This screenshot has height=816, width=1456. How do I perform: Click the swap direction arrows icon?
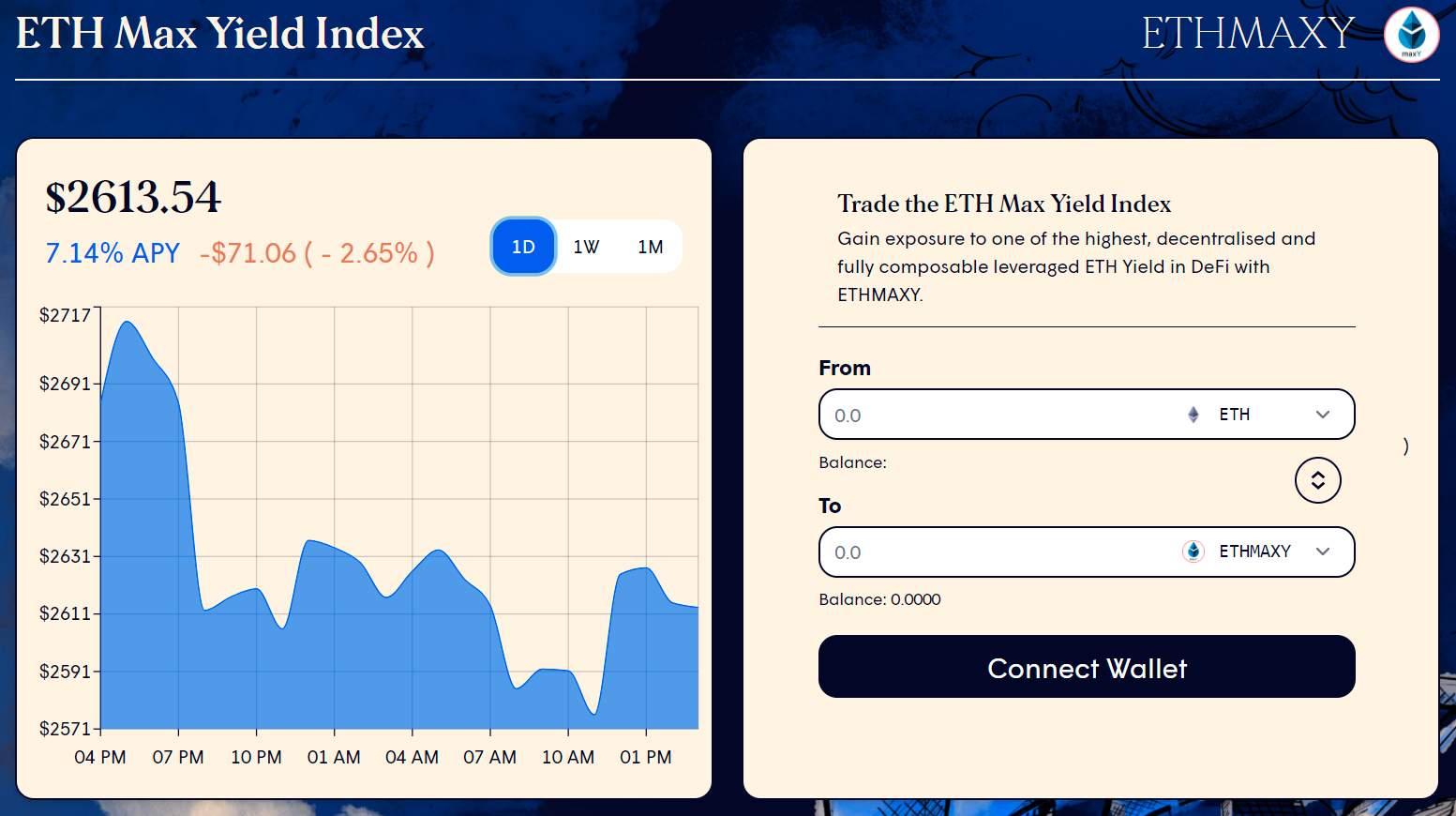coord(1317,480)
